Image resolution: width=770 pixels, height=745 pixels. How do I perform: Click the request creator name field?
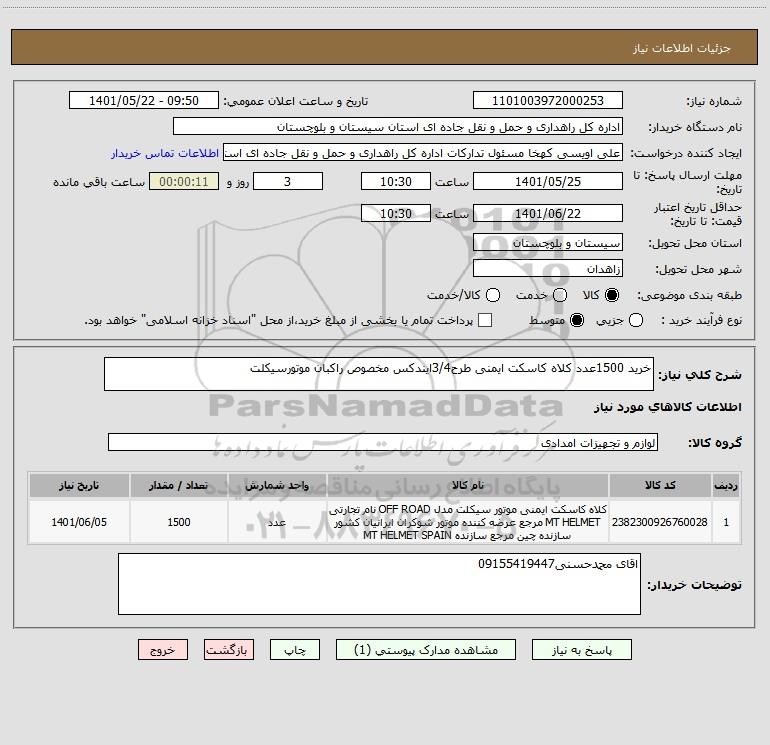click(423, 153)
